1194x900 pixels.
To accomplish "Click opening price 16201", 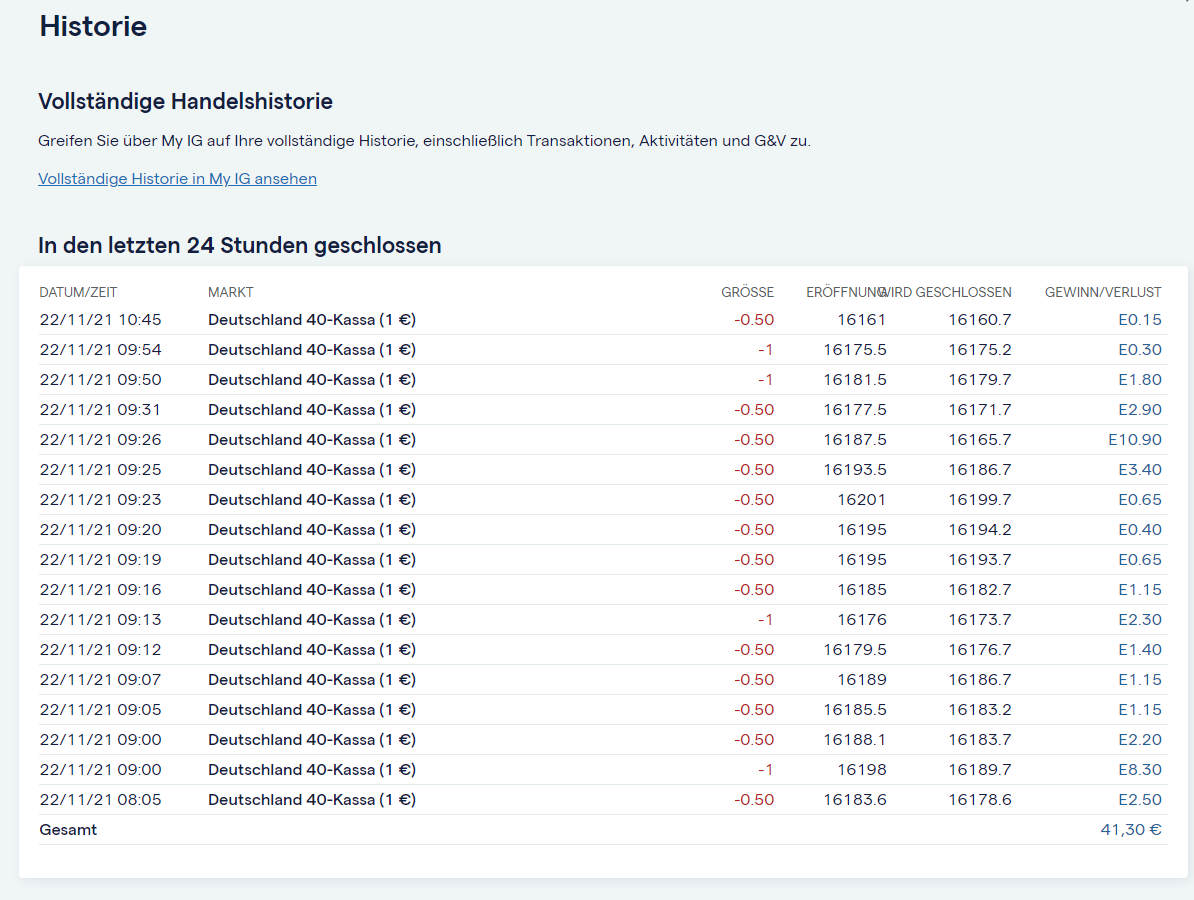I will (862, 500).
